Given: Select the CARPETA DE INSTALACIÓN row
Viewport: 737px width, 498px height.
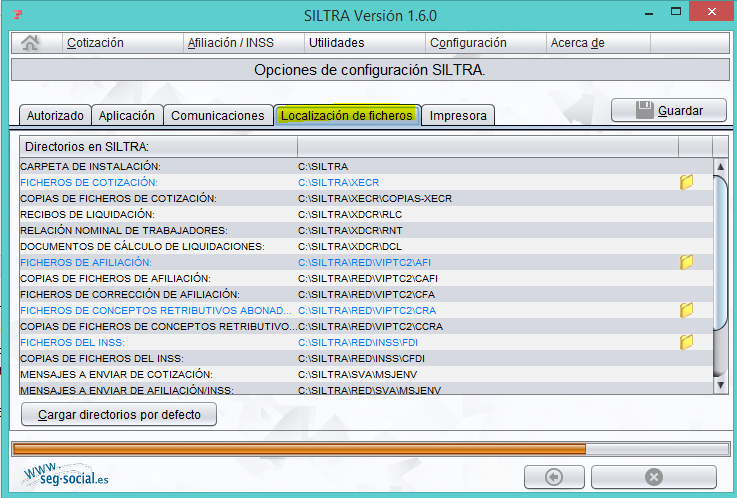Looking at the screenshot, I should point(366,166).
